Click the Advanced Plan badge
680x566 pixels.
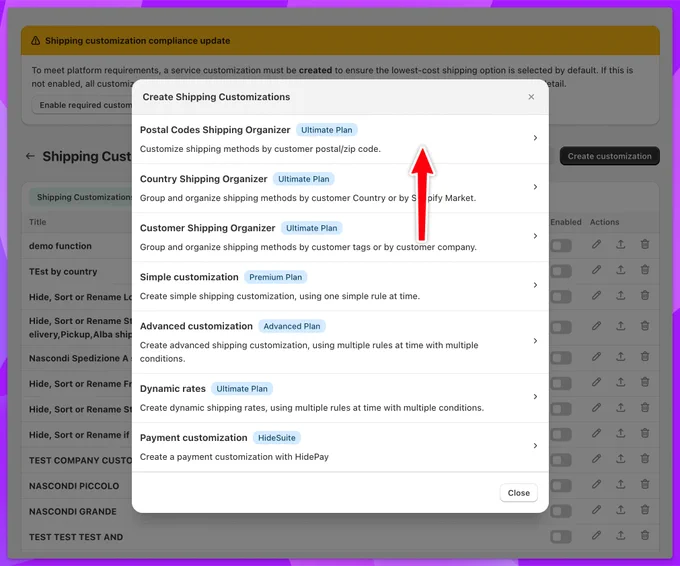pos(292,326)
